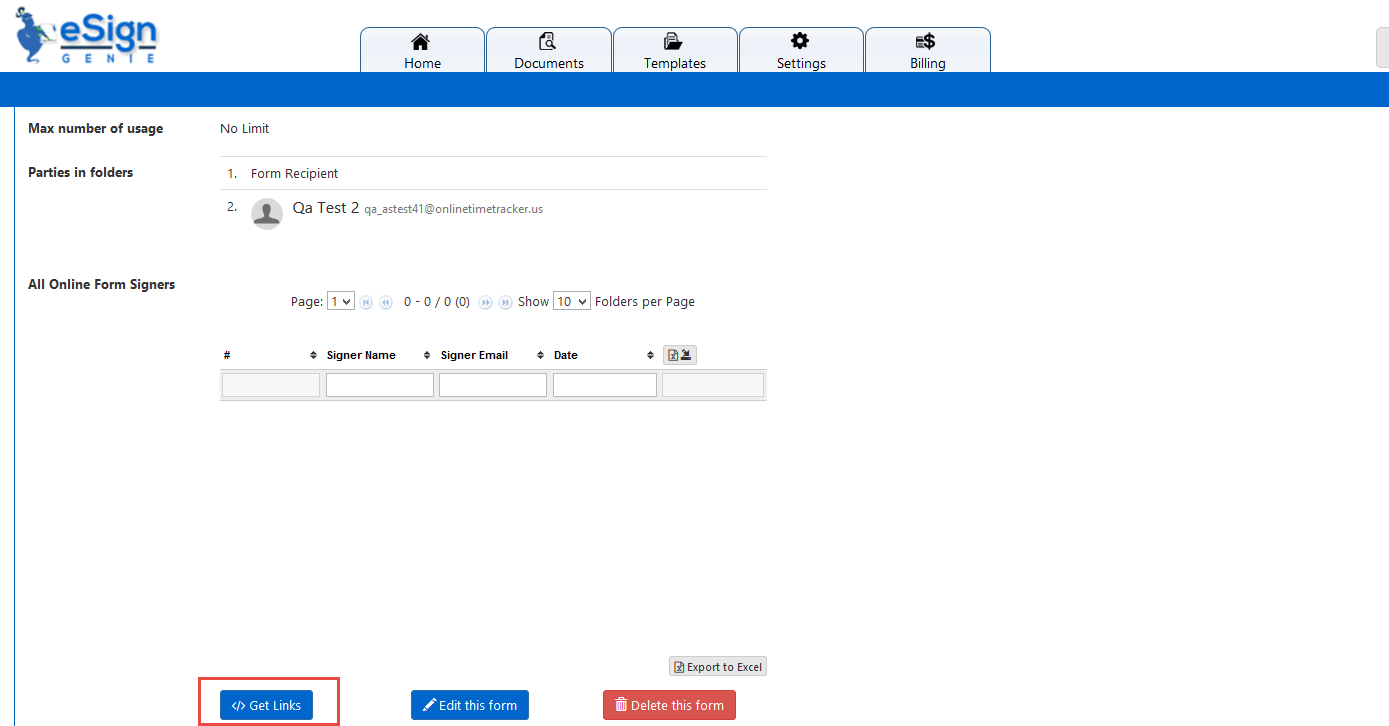This screenshot has height=726, width=1389.
Task: Click the printer icon beside the Excel icon
Action: [x=686, y=354]
